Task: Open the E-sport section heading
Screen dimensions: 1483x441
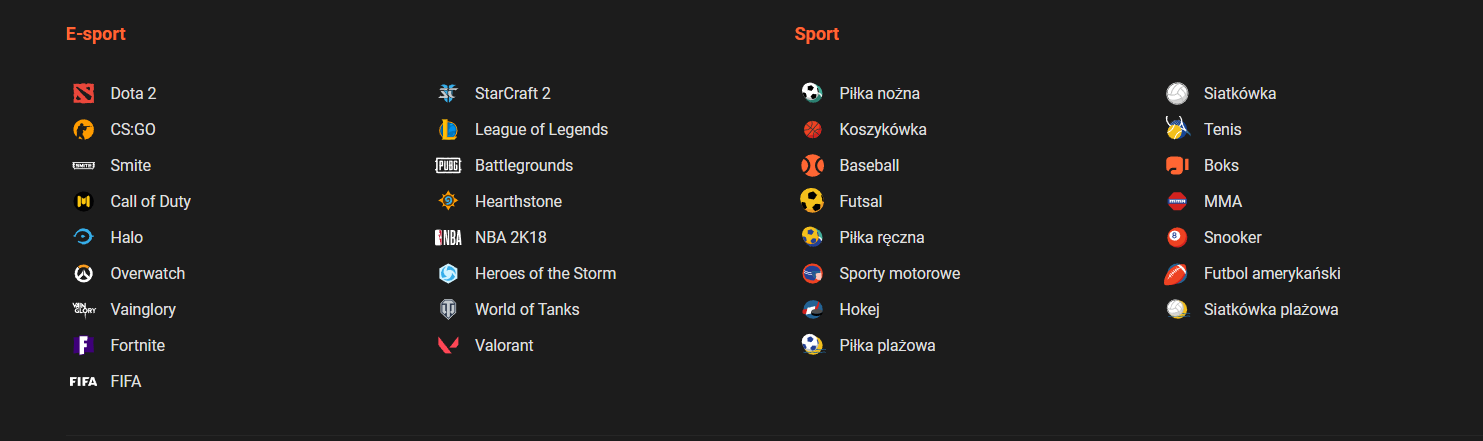Action: tap(96, 34)
